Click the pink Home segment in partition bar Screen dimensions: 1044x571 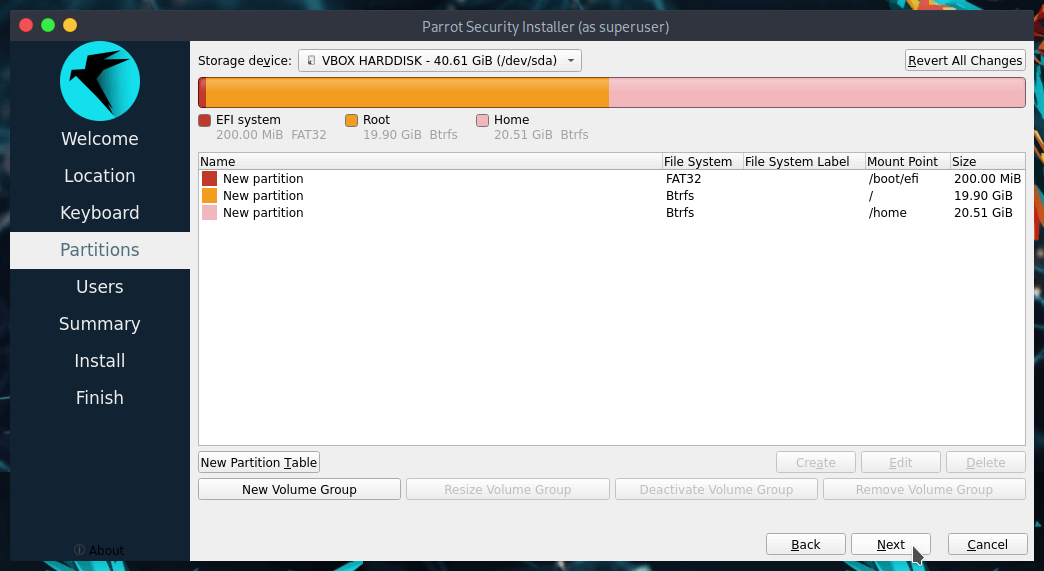pos(816,93)
